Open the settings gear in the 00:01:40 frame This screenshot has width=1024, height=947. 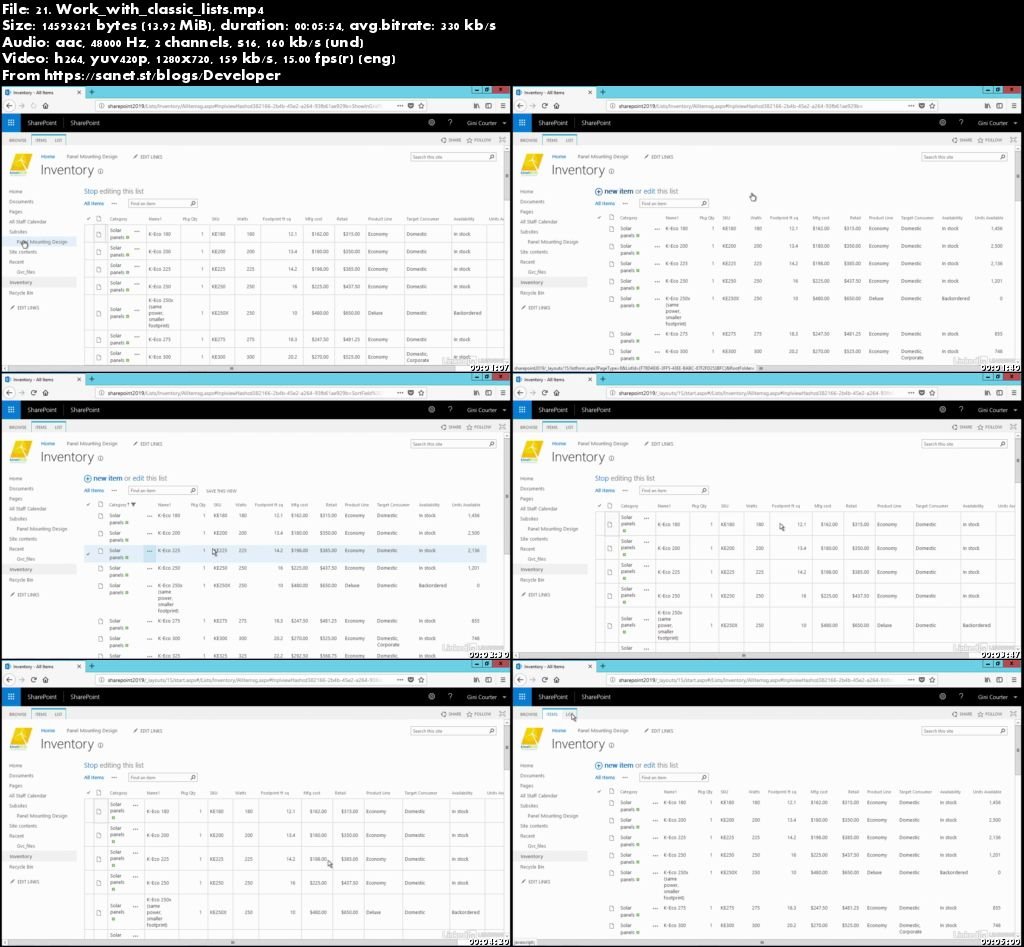click(942, 122)
